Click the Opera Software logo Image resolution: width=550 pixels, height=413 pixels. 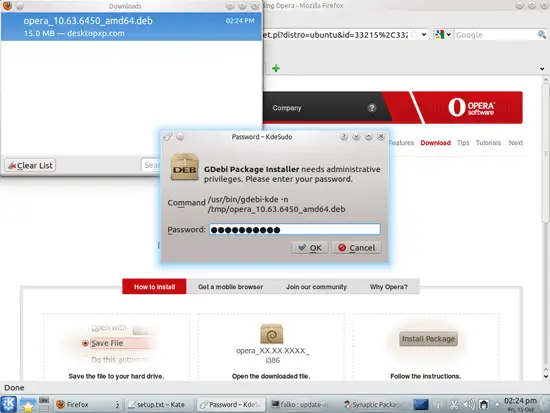pos(471,107)
